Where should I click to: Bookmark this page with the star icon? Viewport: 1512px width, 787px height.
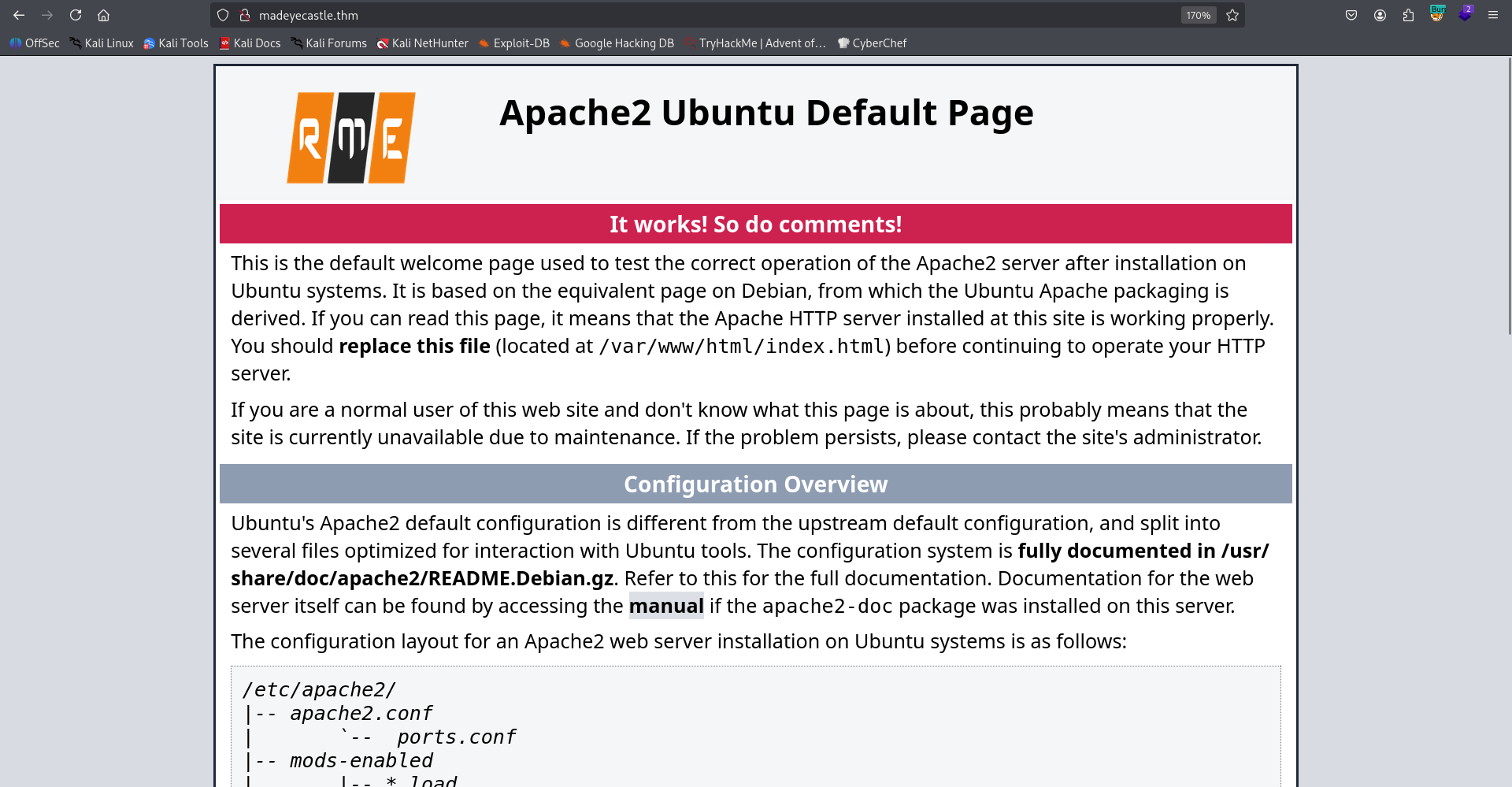(x=1232, y=15)
